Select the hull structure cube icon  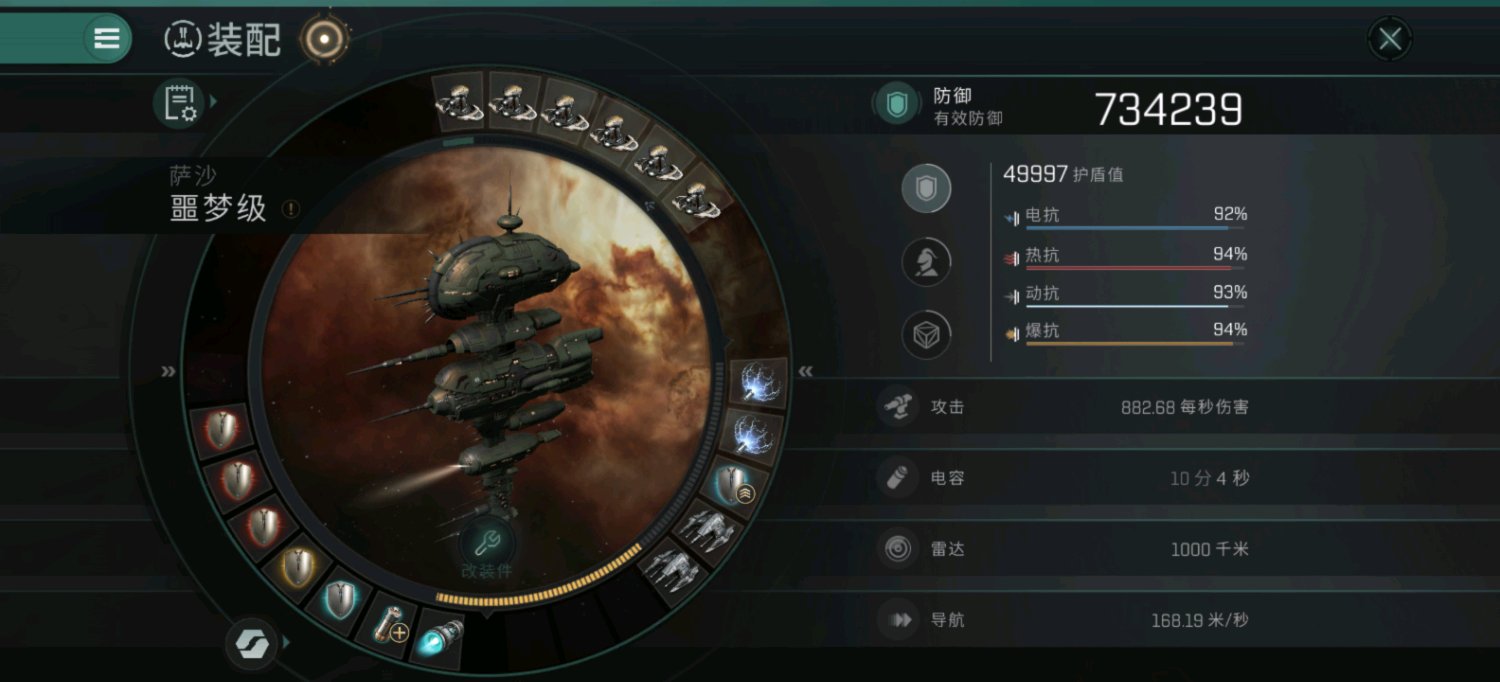click(926, 335)
